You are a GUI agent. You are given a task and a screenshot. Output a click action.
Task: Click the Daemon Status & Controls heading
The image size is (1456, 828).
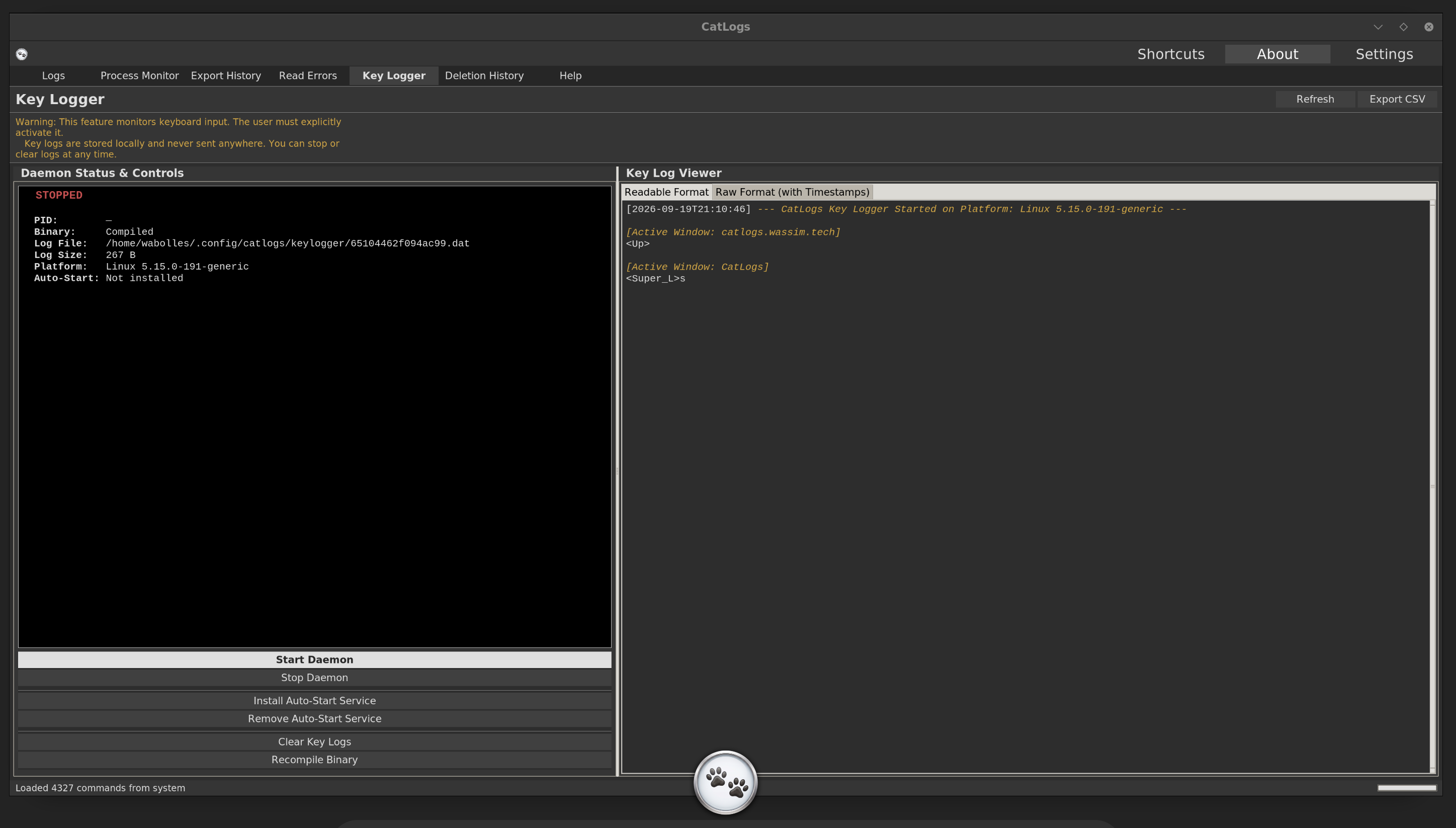[102, 173]
